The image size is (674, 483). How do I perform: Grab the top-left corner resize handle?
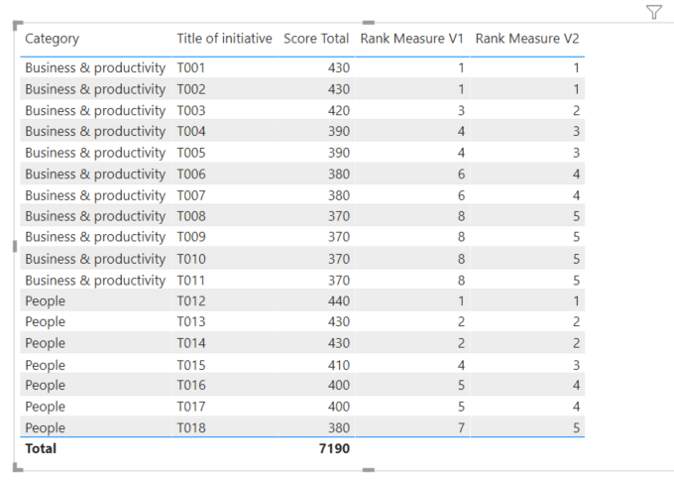[x=17, y=25]
